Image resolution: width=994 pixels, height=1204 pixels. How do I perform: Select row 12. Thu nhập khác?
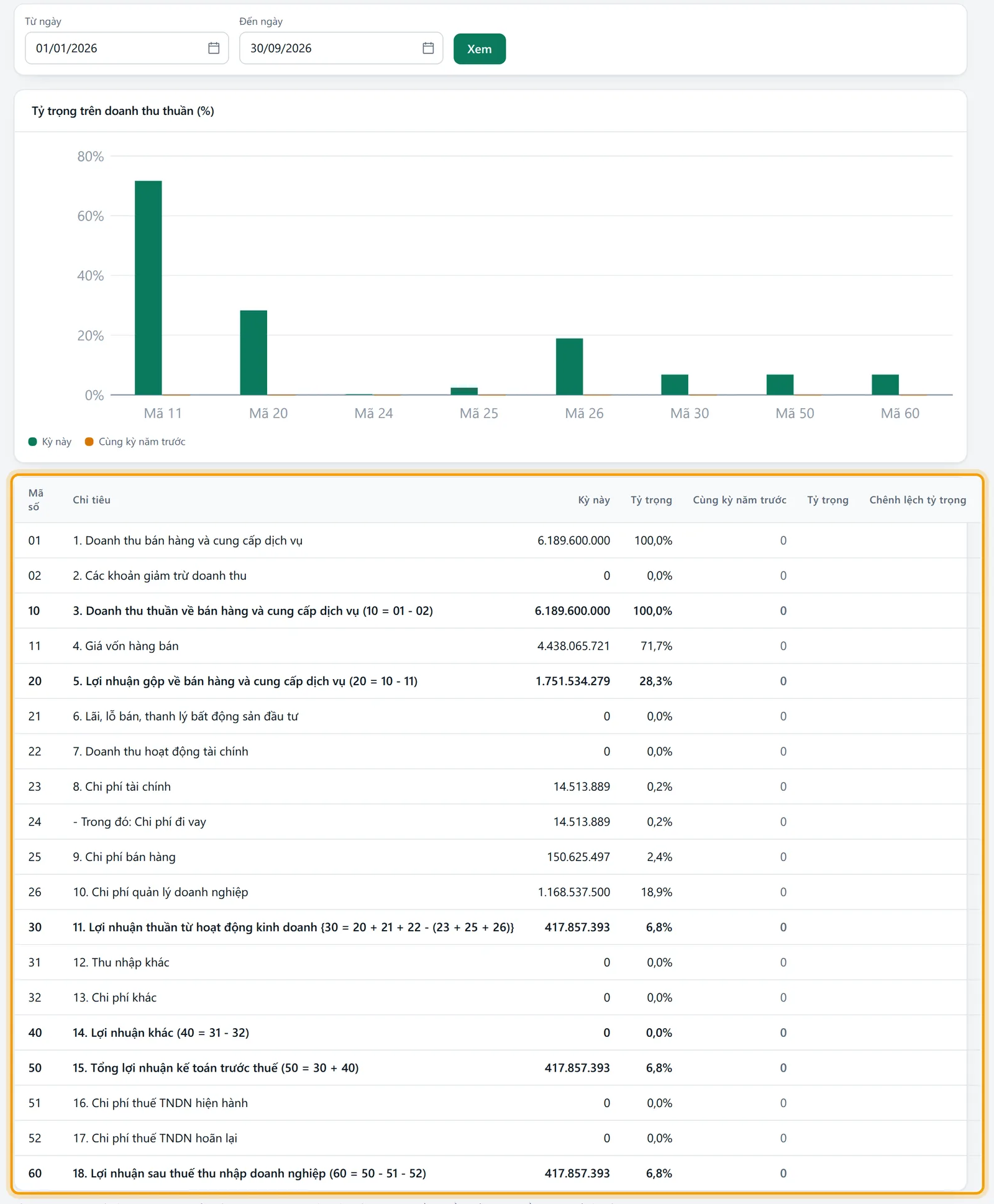[491, 962]
